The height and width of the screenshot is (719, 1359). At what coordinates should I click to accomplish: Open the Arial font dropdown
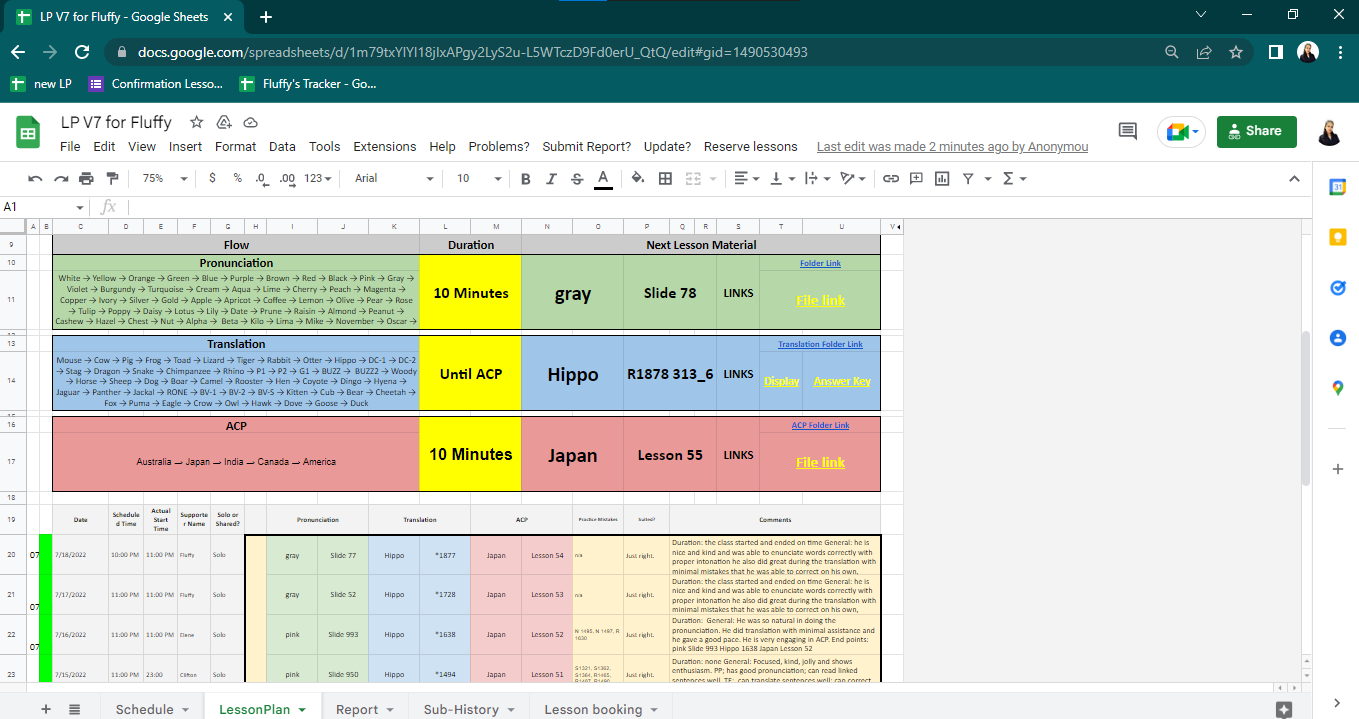coord(394,178)
